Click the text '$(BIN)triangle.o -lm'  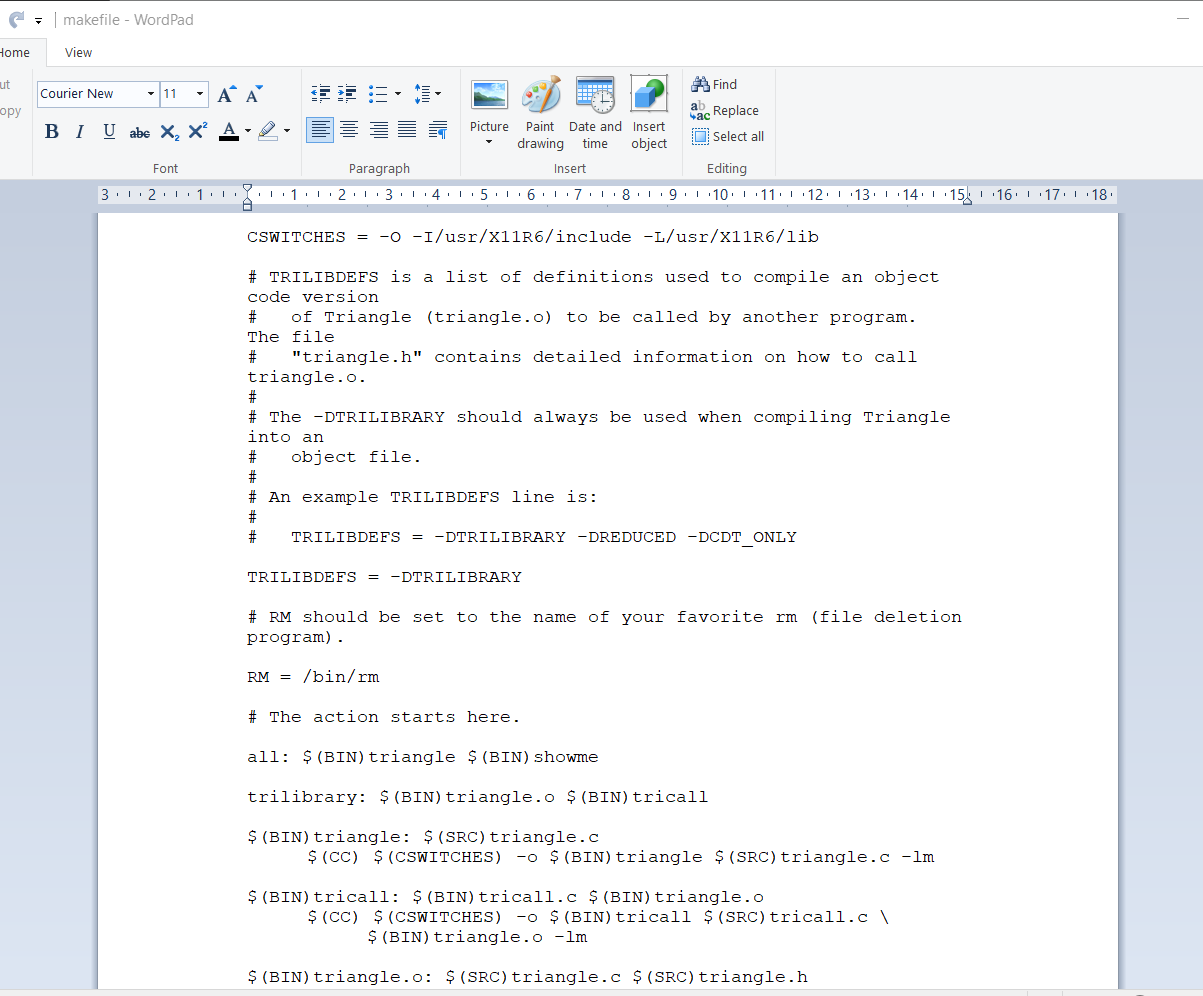pos(477,937)
